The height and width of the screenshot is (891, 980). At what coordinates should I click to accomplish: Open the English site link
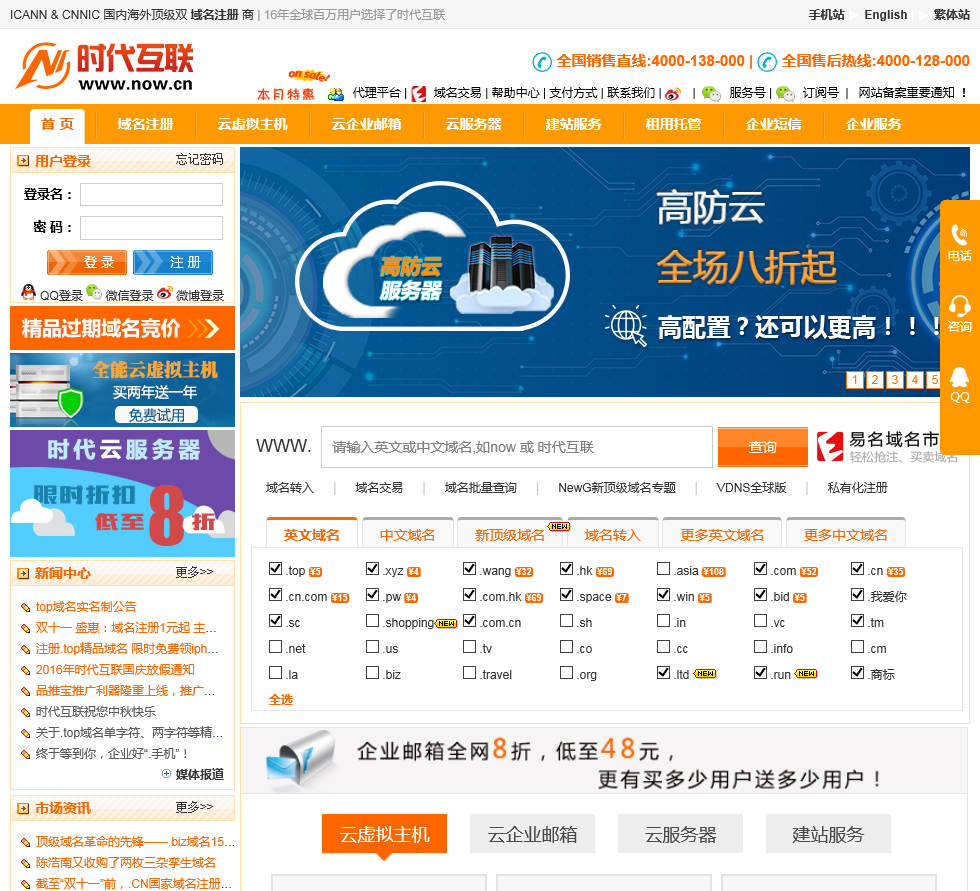[886, 14]
